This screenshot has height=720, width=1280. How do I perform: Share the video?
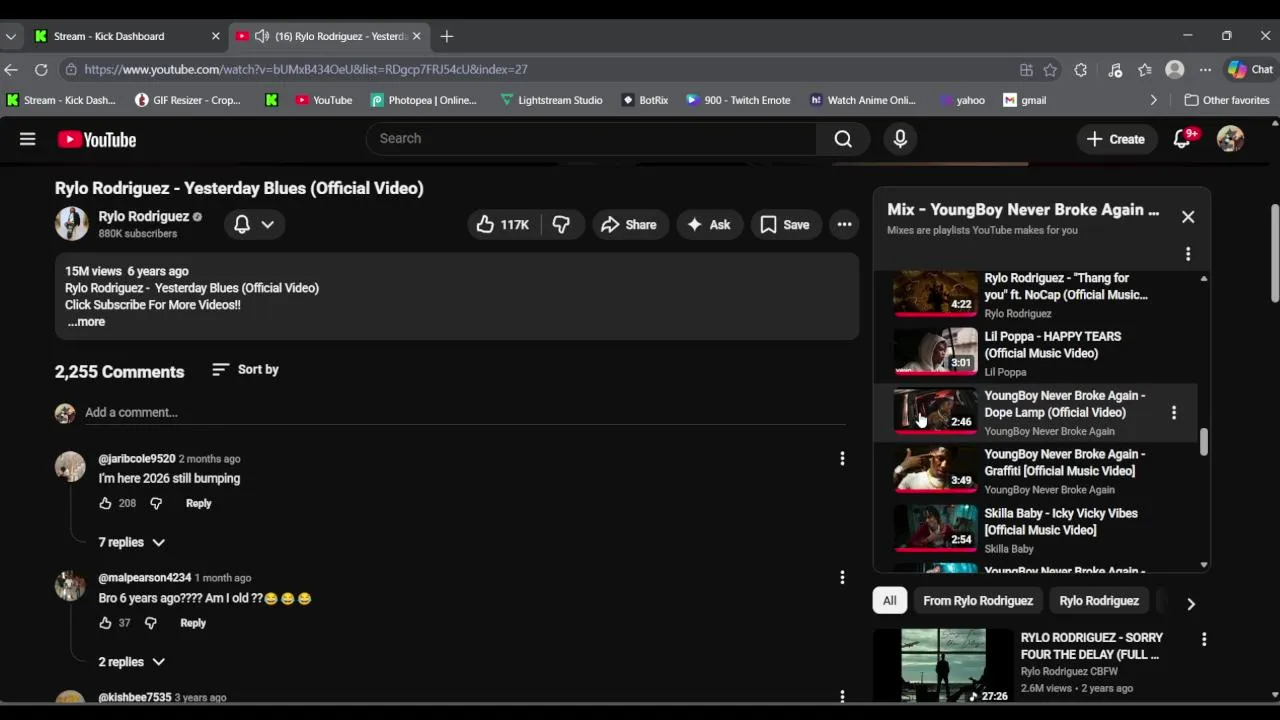[629, 225]
